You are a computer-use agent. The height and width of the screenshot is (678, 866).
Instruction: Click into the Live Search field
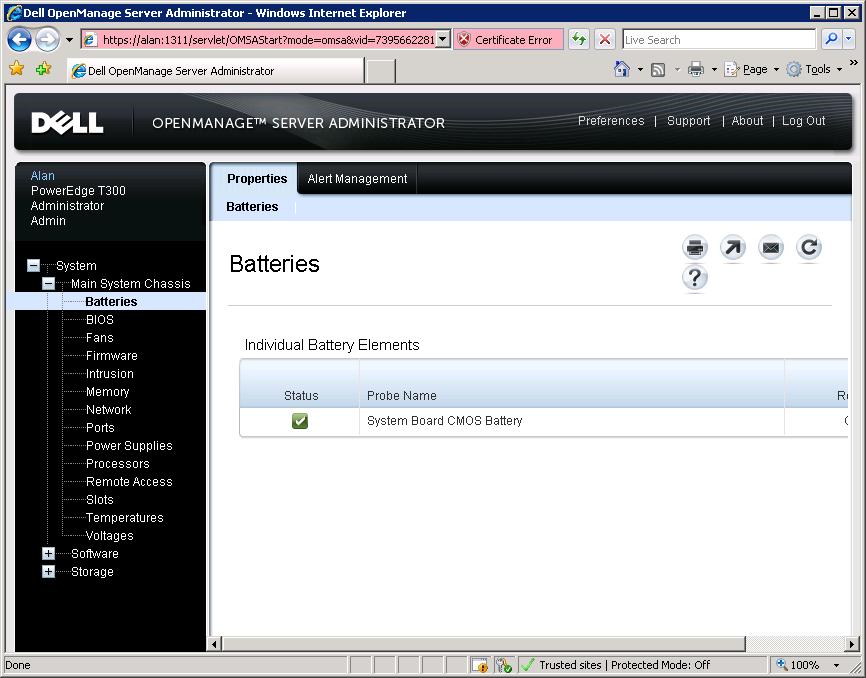(719, 40)
